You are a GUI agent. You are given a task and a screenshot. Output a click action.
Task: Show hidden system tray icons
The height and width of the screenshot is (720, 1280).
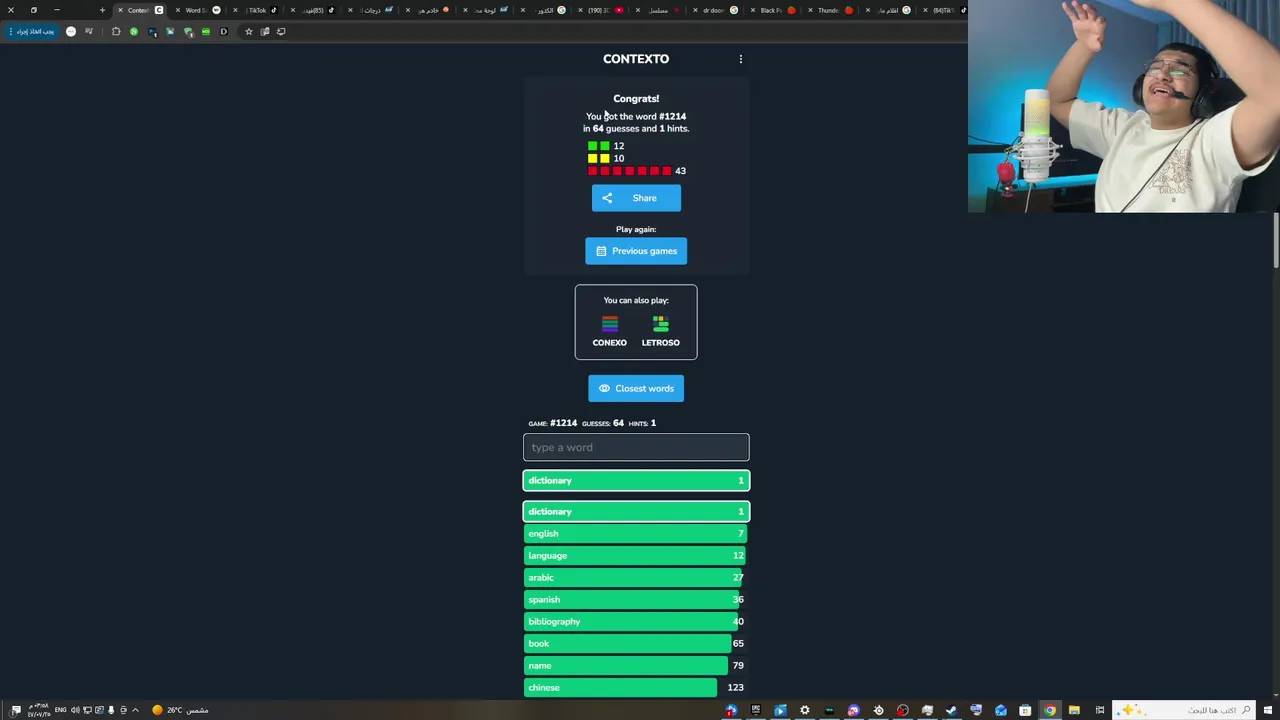(135, 710)
